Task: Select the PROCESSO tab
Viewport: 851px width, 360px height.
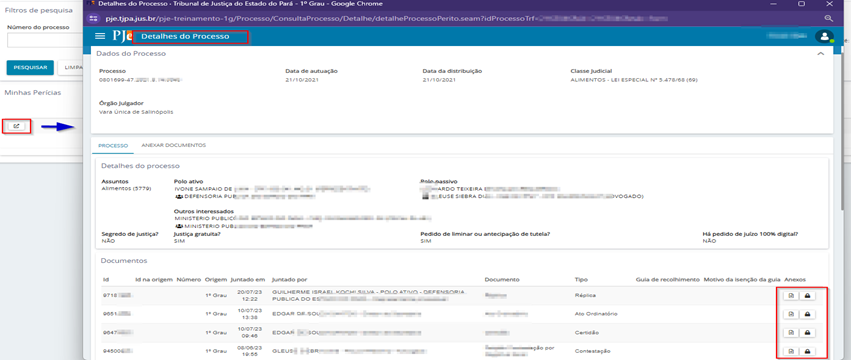Action: click(113, 146)
